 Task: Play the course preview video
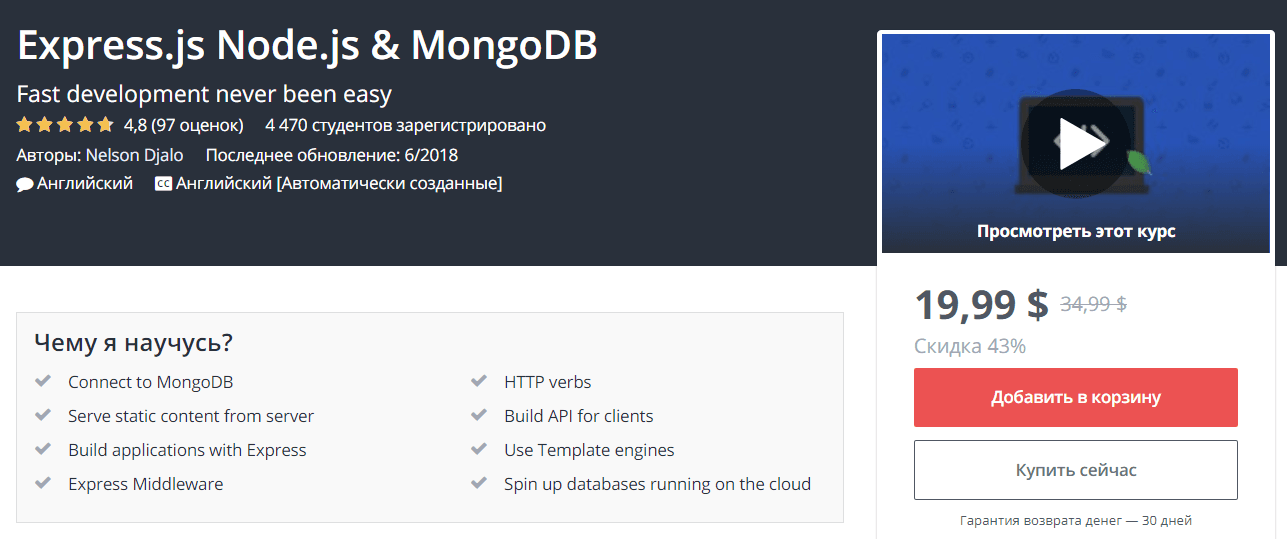pos(1076,146)
